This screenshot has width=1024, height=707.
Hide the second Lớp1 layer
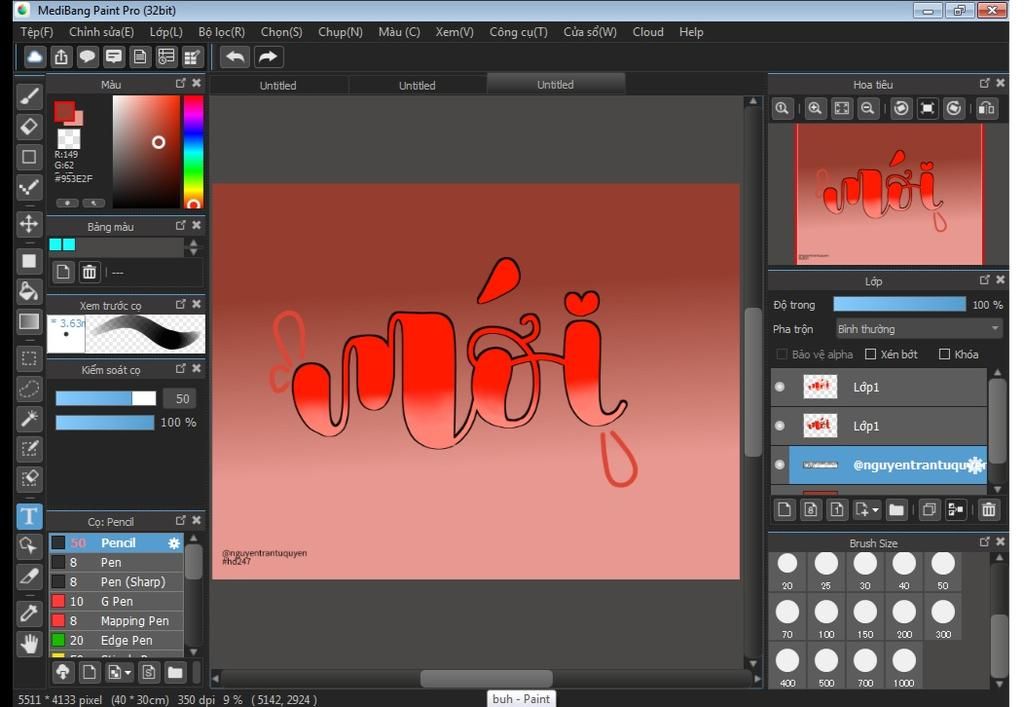(x=780, y=426)
